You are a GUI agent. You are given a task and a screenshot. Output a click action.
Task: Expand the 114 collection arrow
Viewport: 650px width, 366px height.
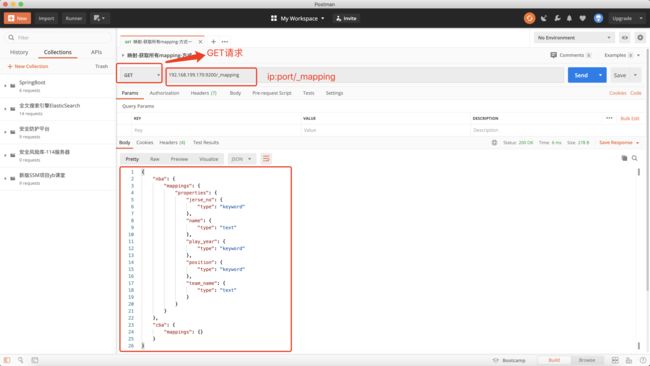click(x=5, y=155)
